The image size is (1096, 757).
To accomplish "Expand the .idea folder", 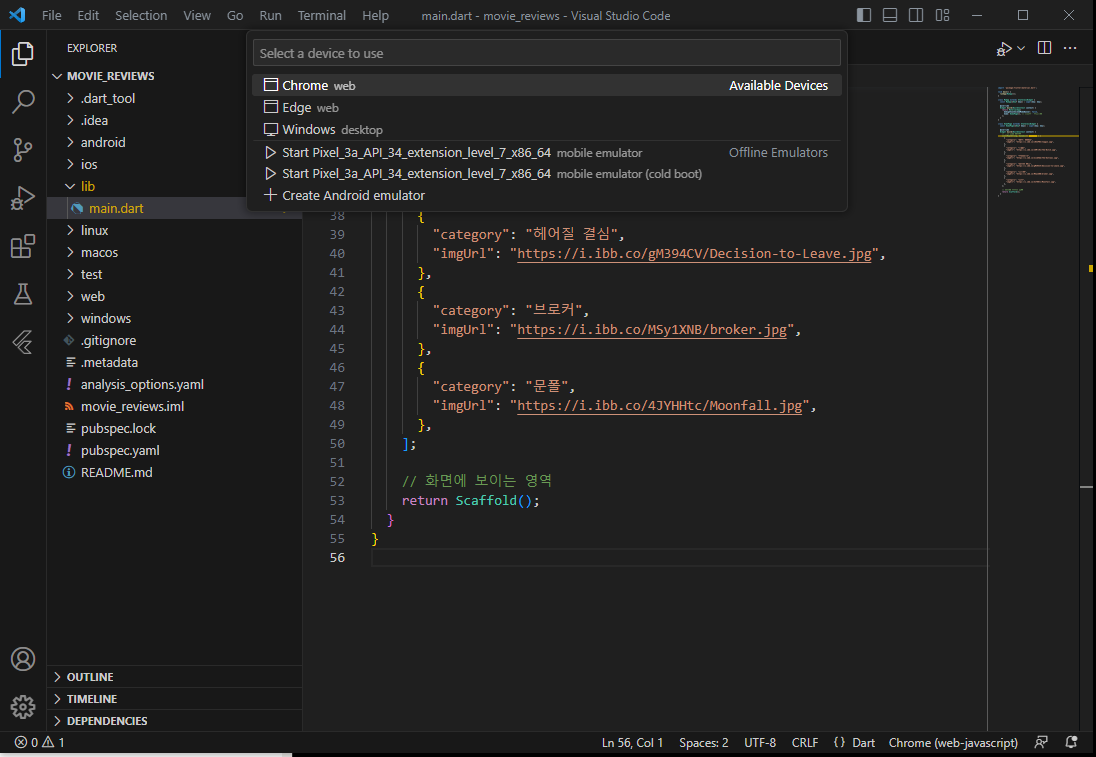I will tap(175, 120).
